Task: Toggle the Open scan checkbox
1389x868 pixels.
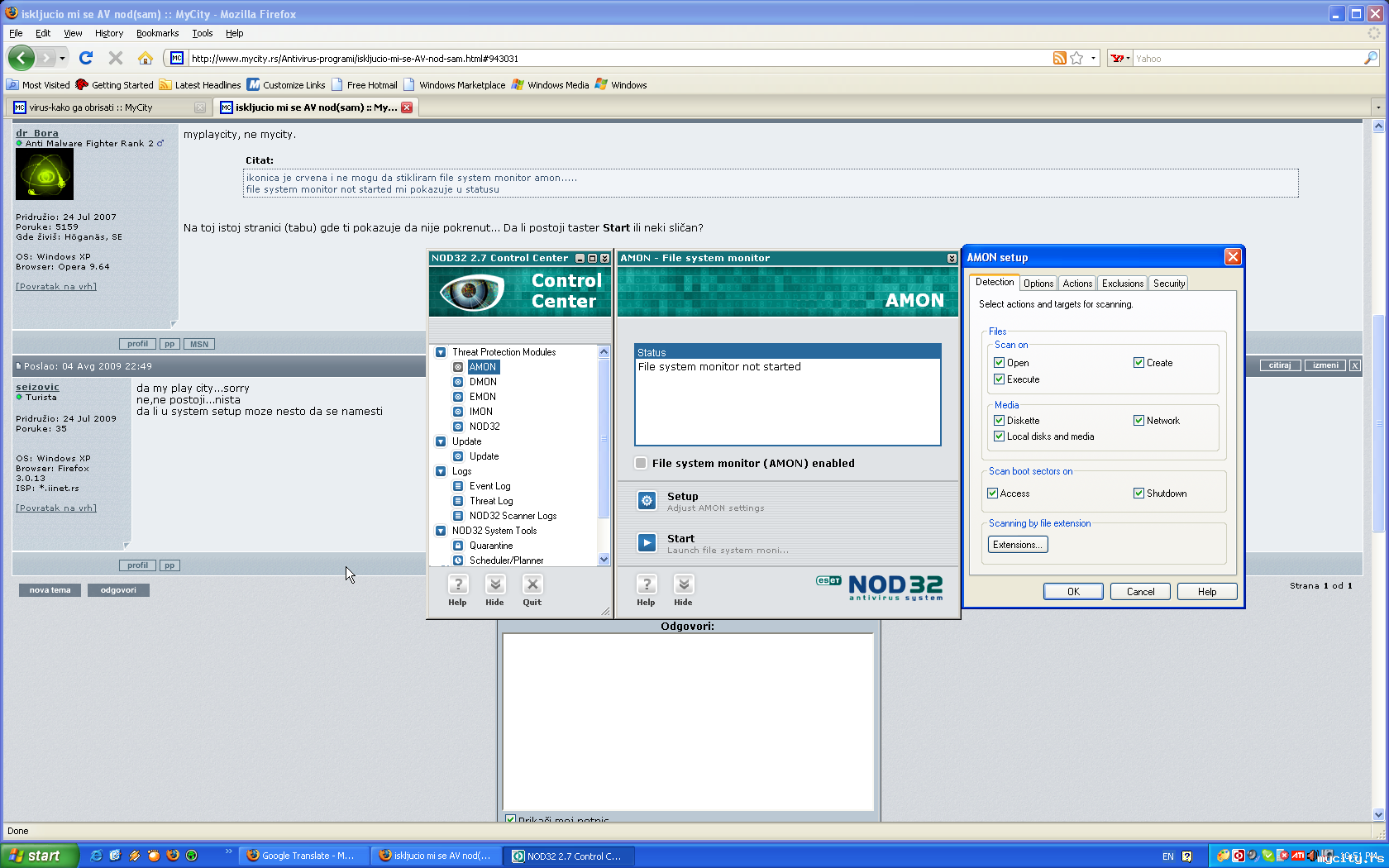Action: (x=999, y=363)
